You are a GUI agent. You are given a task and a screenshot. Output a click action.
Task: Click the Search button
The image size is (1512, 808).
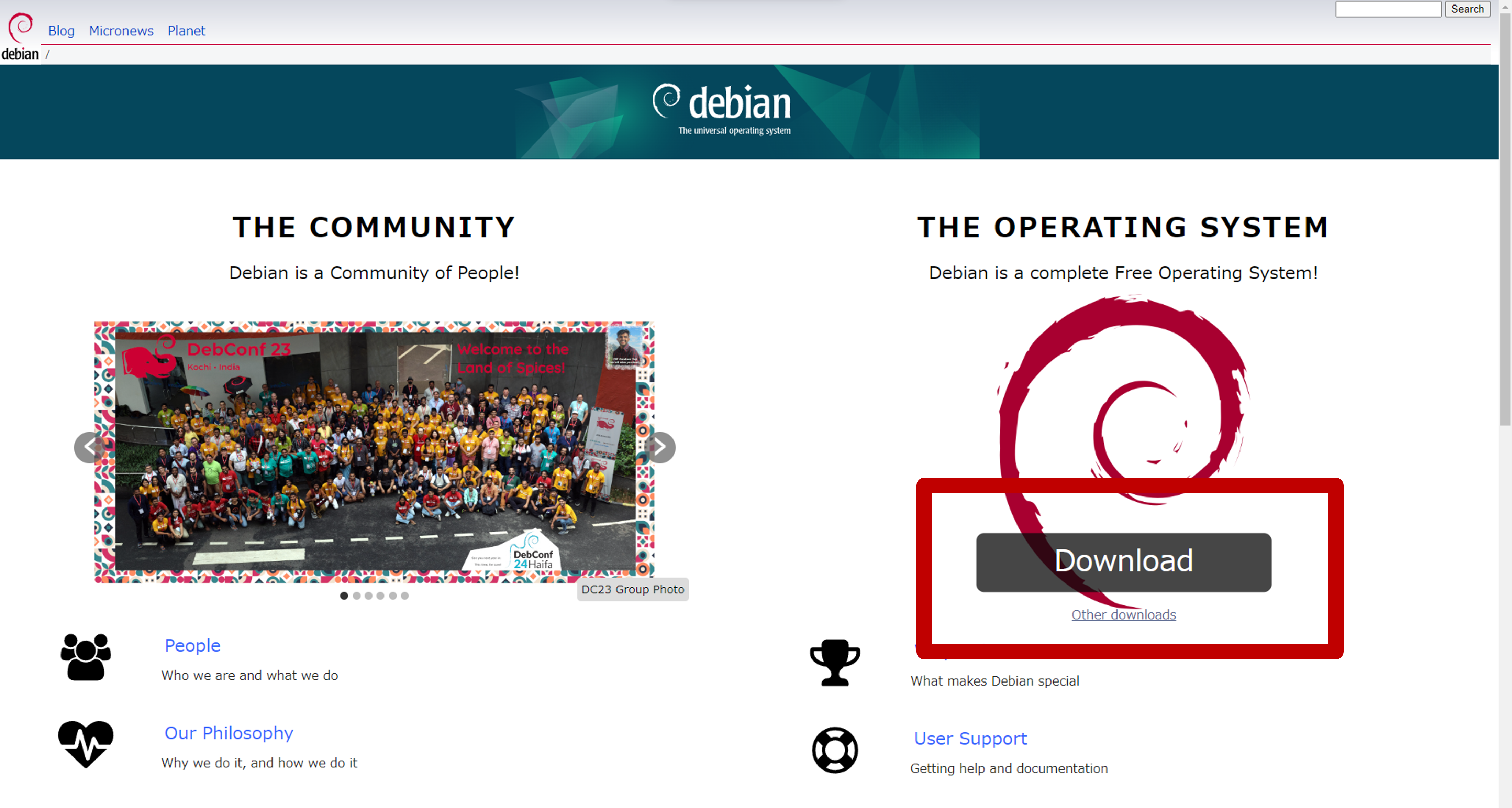pyautogui.click(x=1467, y=9)
